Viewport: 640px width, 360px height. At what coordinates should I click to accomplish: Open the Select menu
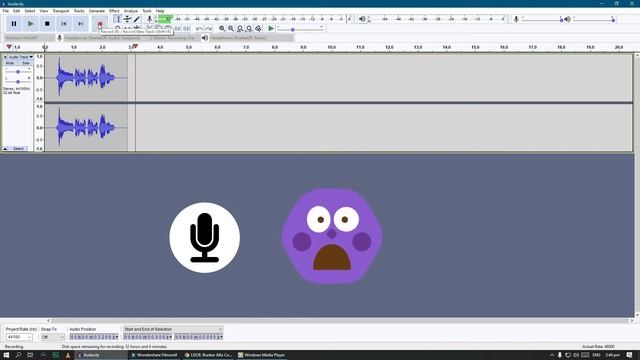[x=30, y=11]
